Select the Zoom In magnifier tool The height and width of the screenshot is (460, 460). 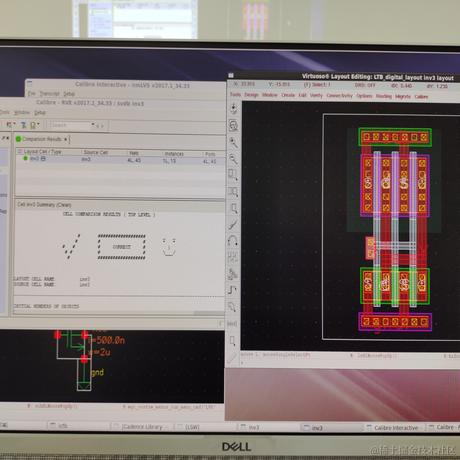(x=233, y=142)
